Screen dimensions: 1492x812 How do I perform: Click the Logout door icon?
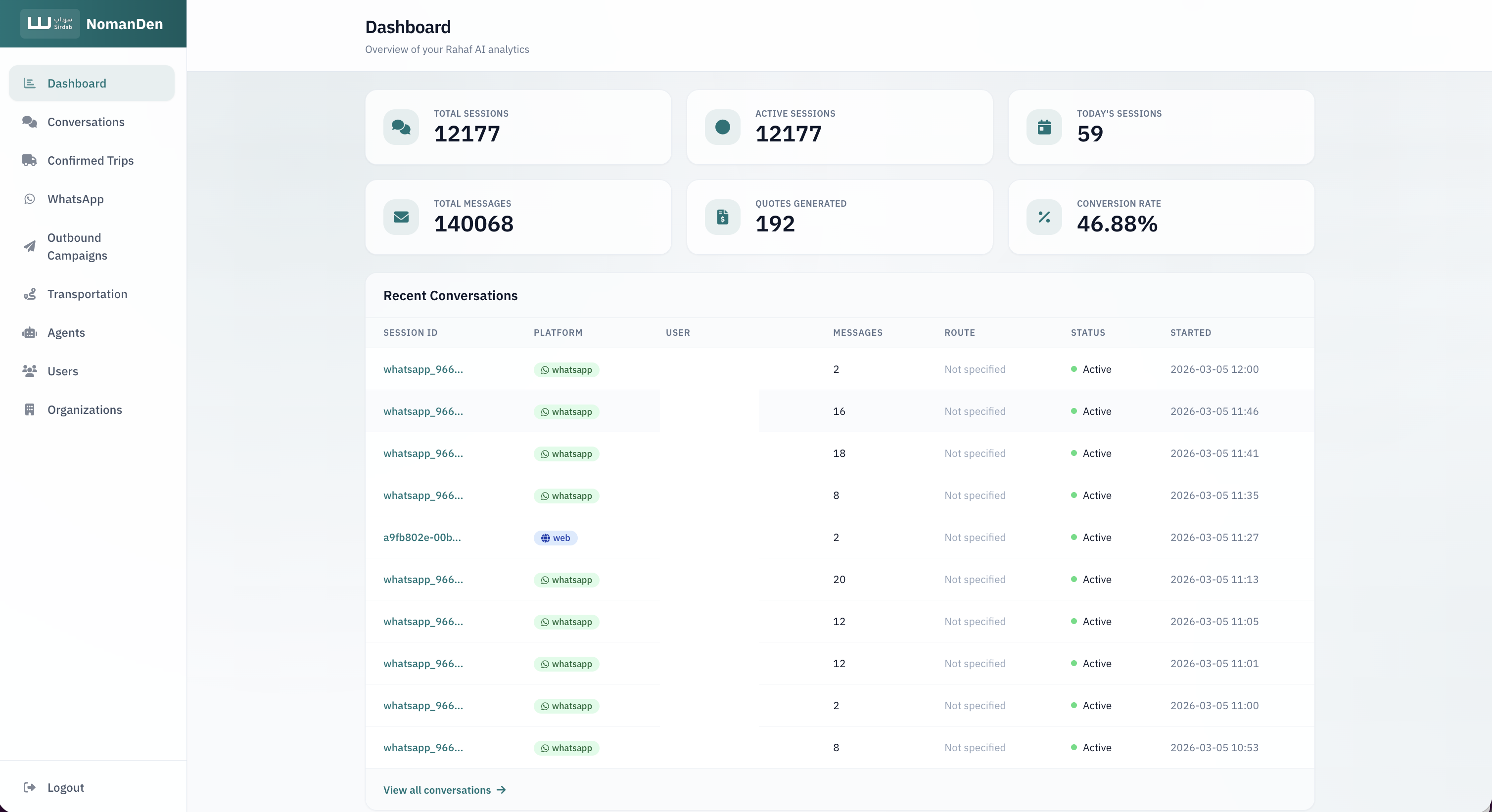[x=30, y=787]
